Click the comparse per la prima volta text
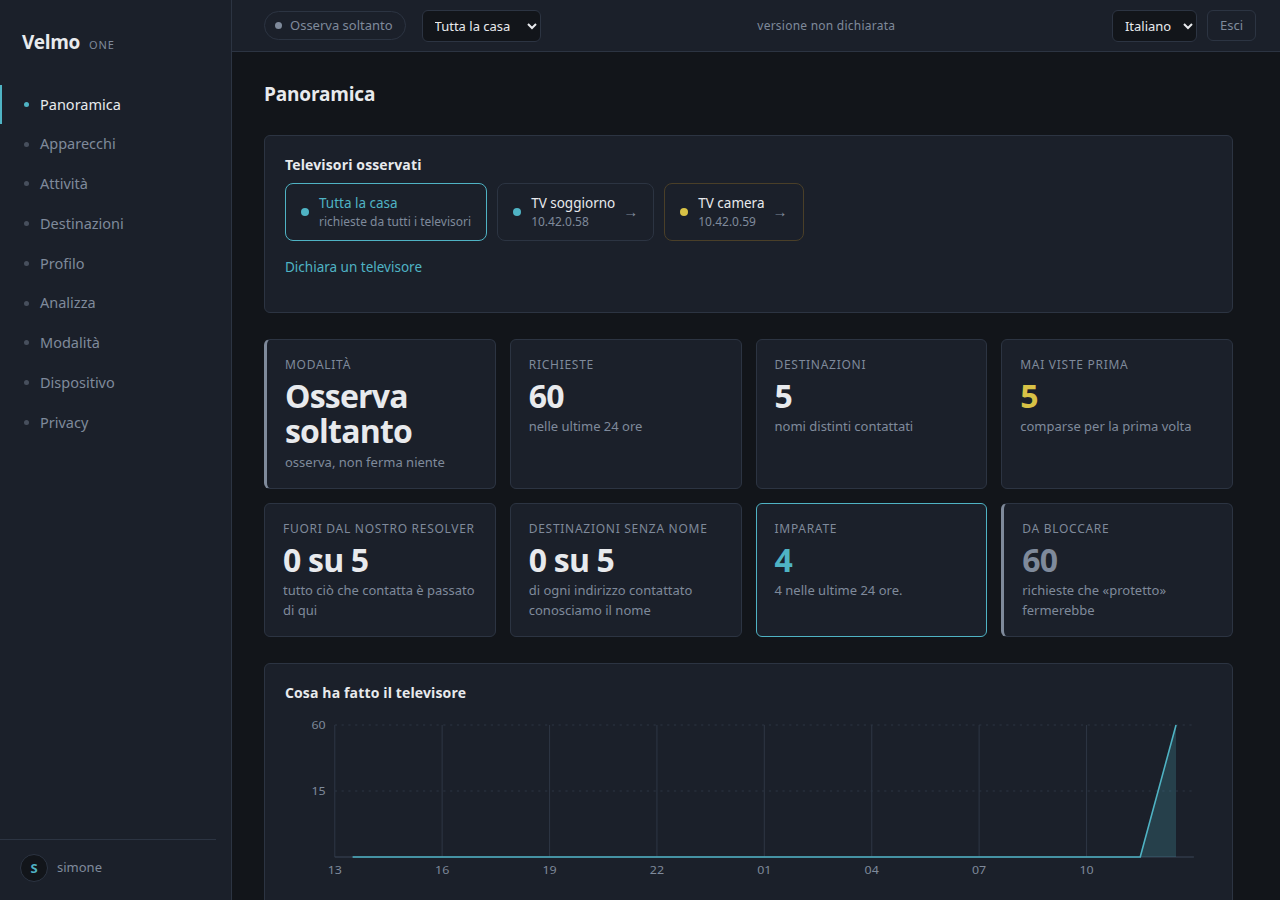Image resolution: width=1280 pixels, height=900 pixels. (1105, 427)
